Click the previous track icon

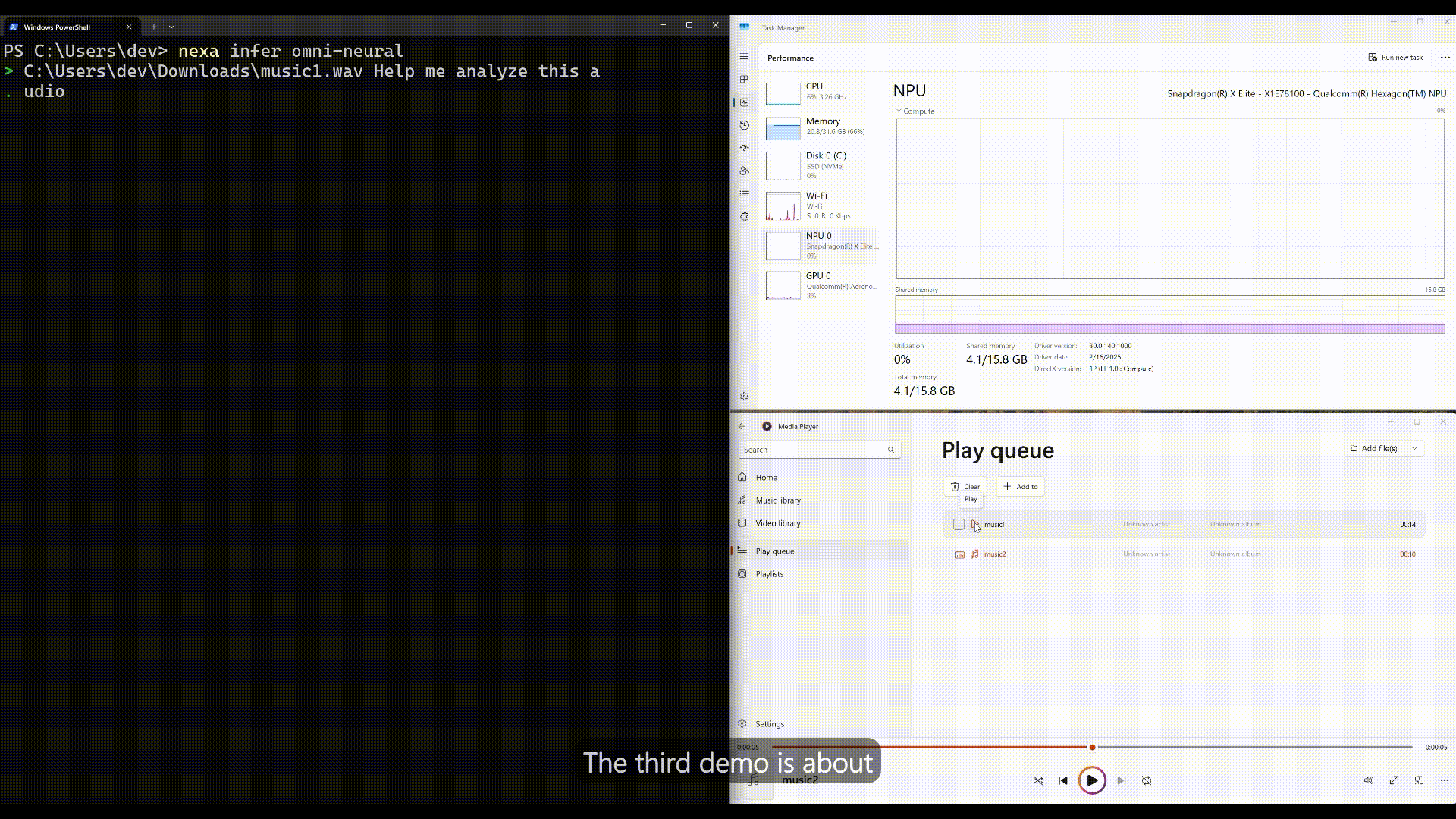(1063, 780)
